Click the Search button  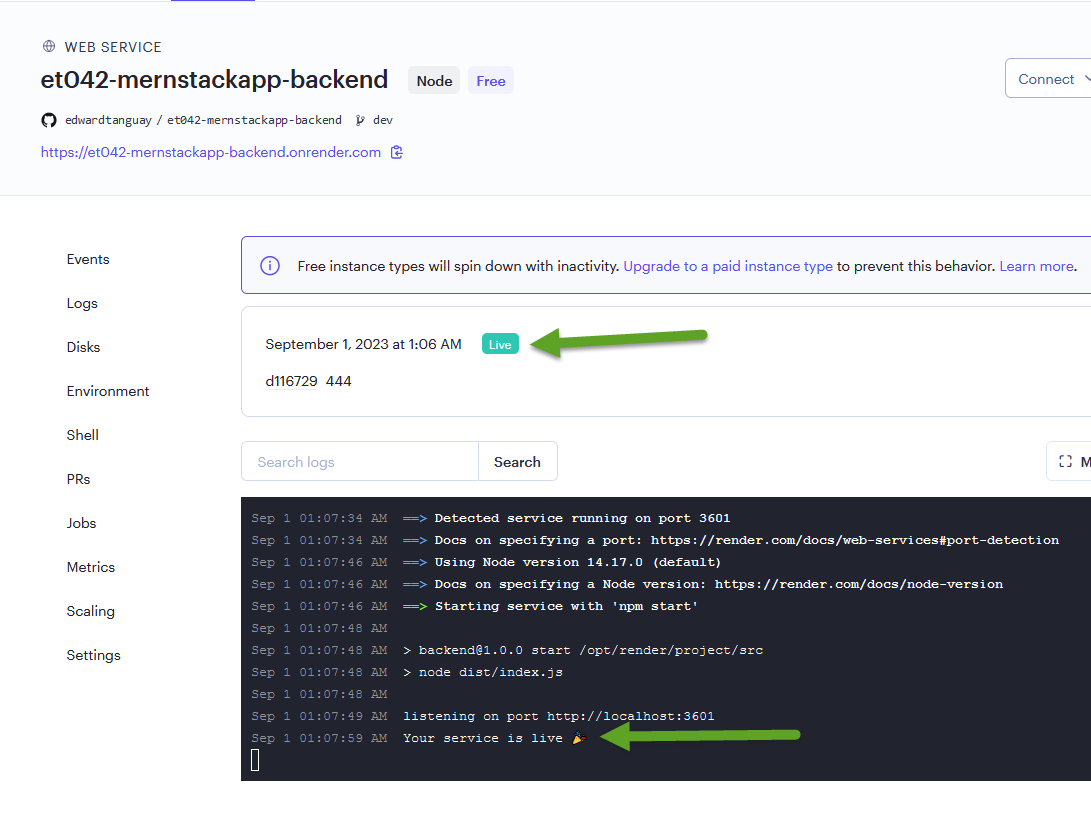pos(517,461)
